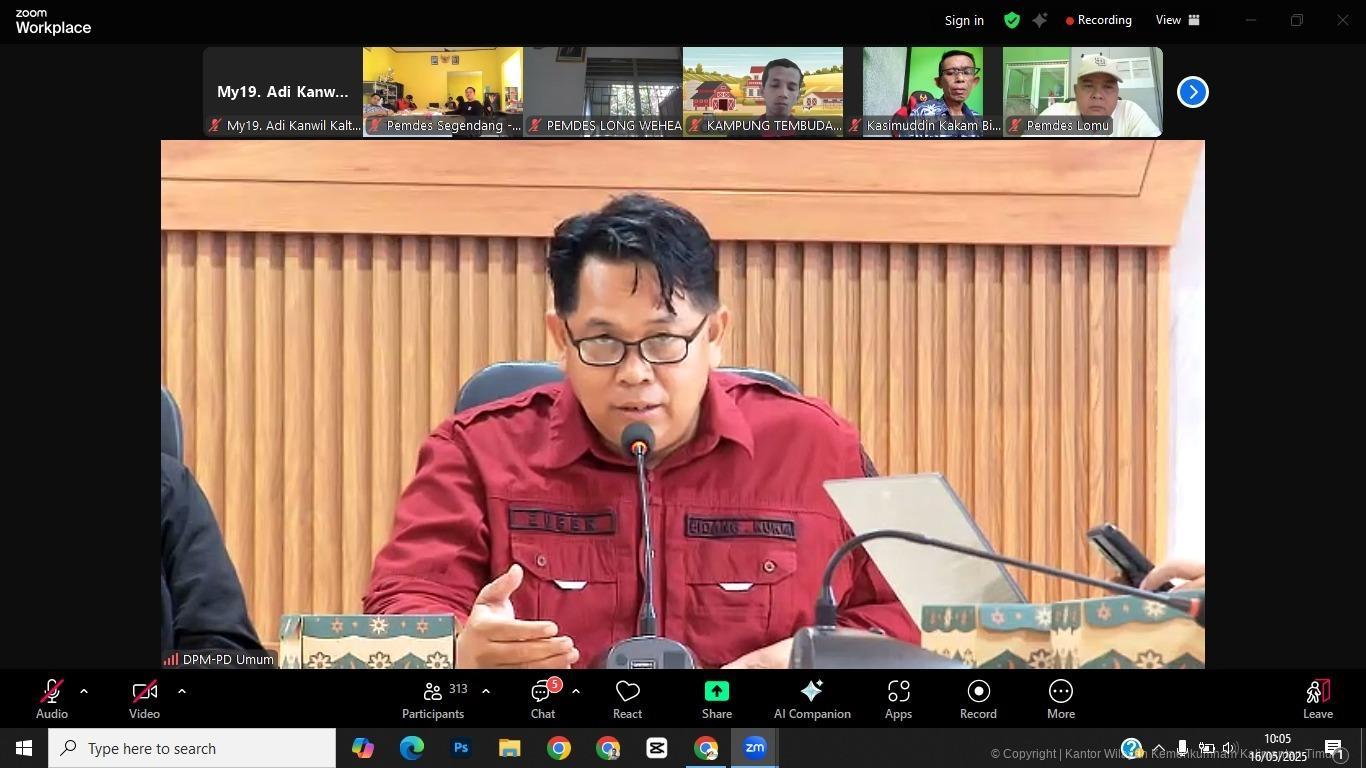
Task: Click the Recording indicator
Action: (1099, 20)
